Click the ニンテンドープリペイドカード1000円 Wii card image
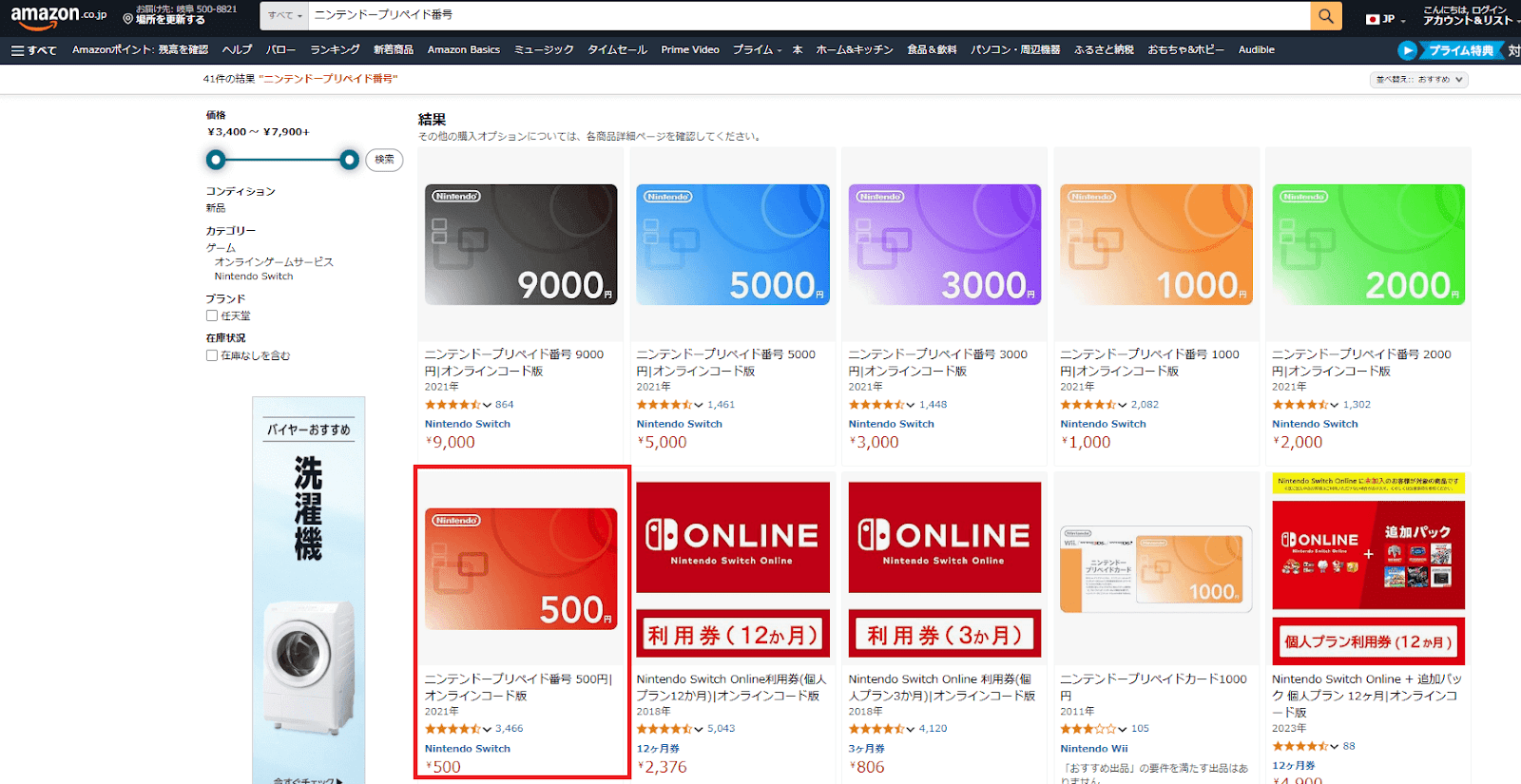Viewport: 1521px width, 784px height. 1157,569
